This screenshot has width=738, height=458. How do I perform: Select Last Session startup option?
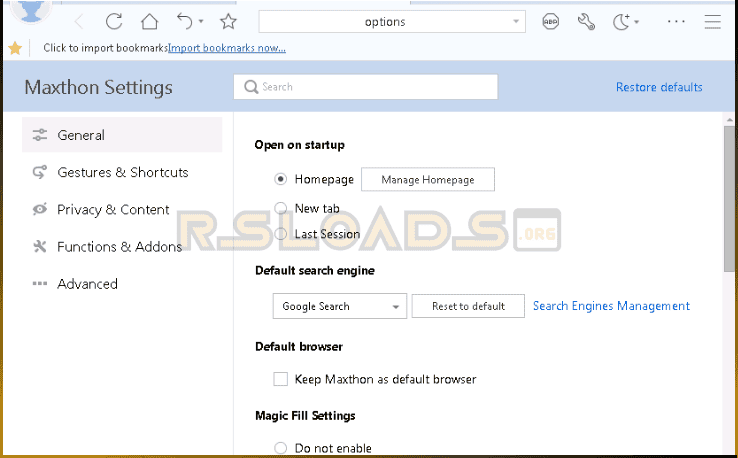click(x=281, y=234)
